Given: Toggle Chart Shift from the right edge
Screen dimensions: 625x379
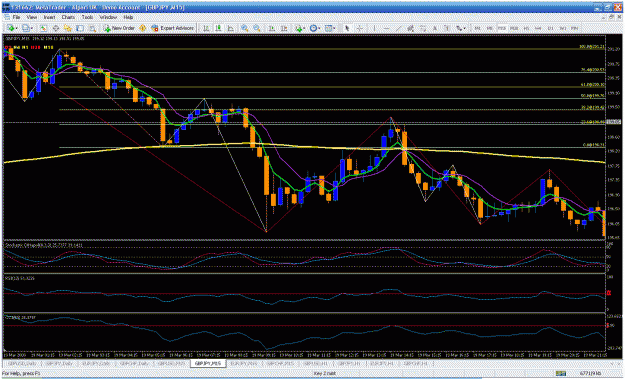Looking at the screenshot, I should [284, 28].
